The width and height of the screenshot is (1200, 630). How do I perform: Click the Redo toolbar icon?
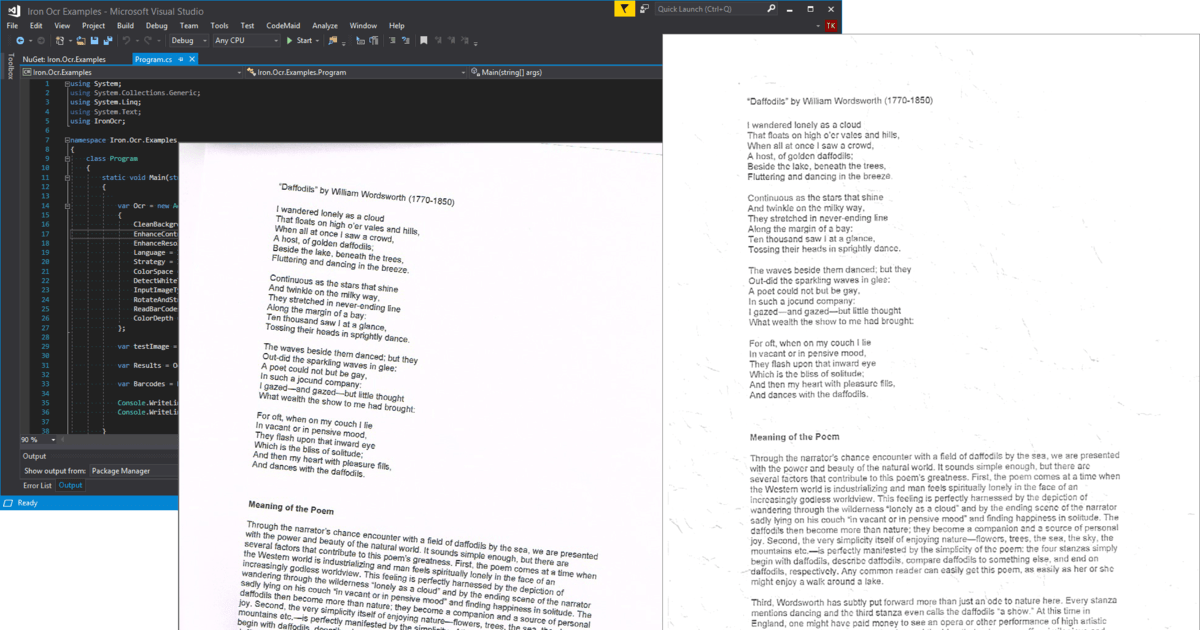tap(146, 41)
